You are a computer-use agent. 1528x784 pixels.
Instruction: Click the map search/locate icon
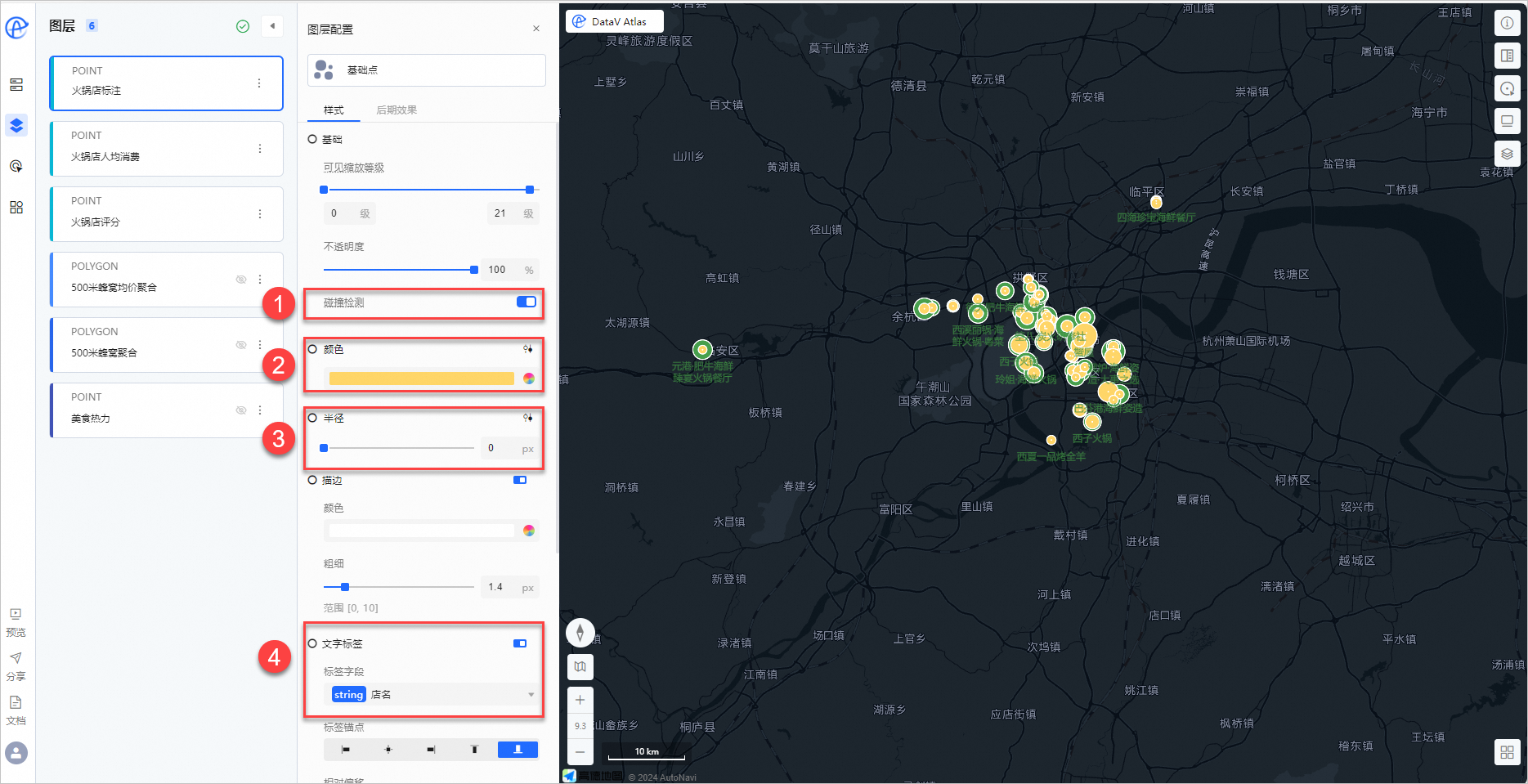tap(1507, 88)
